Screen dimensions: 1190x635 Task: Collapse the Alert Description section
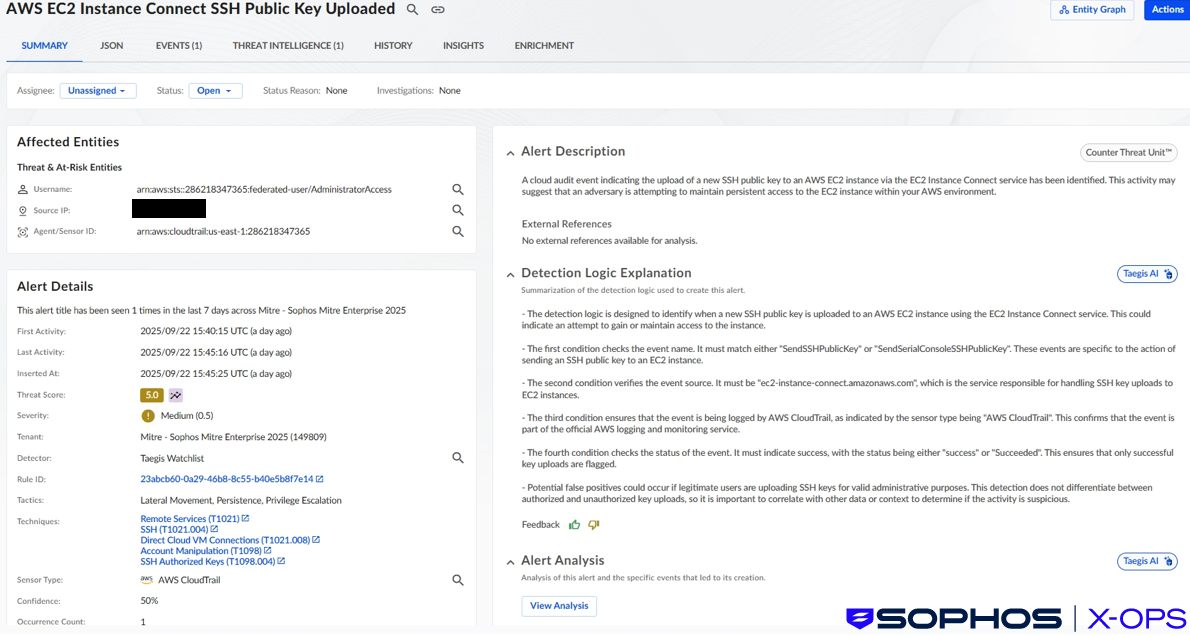pos(510,151)
